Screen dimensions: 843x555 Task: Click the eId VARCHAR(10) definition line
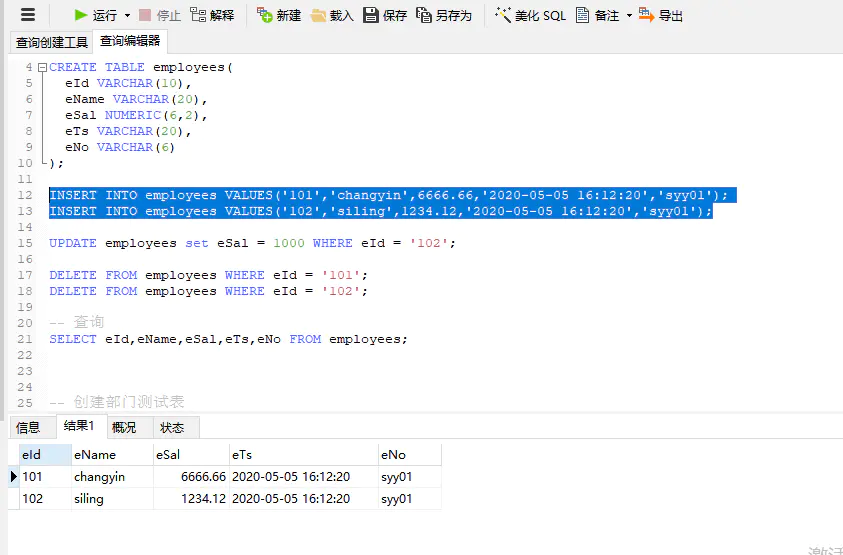[128, 83]
